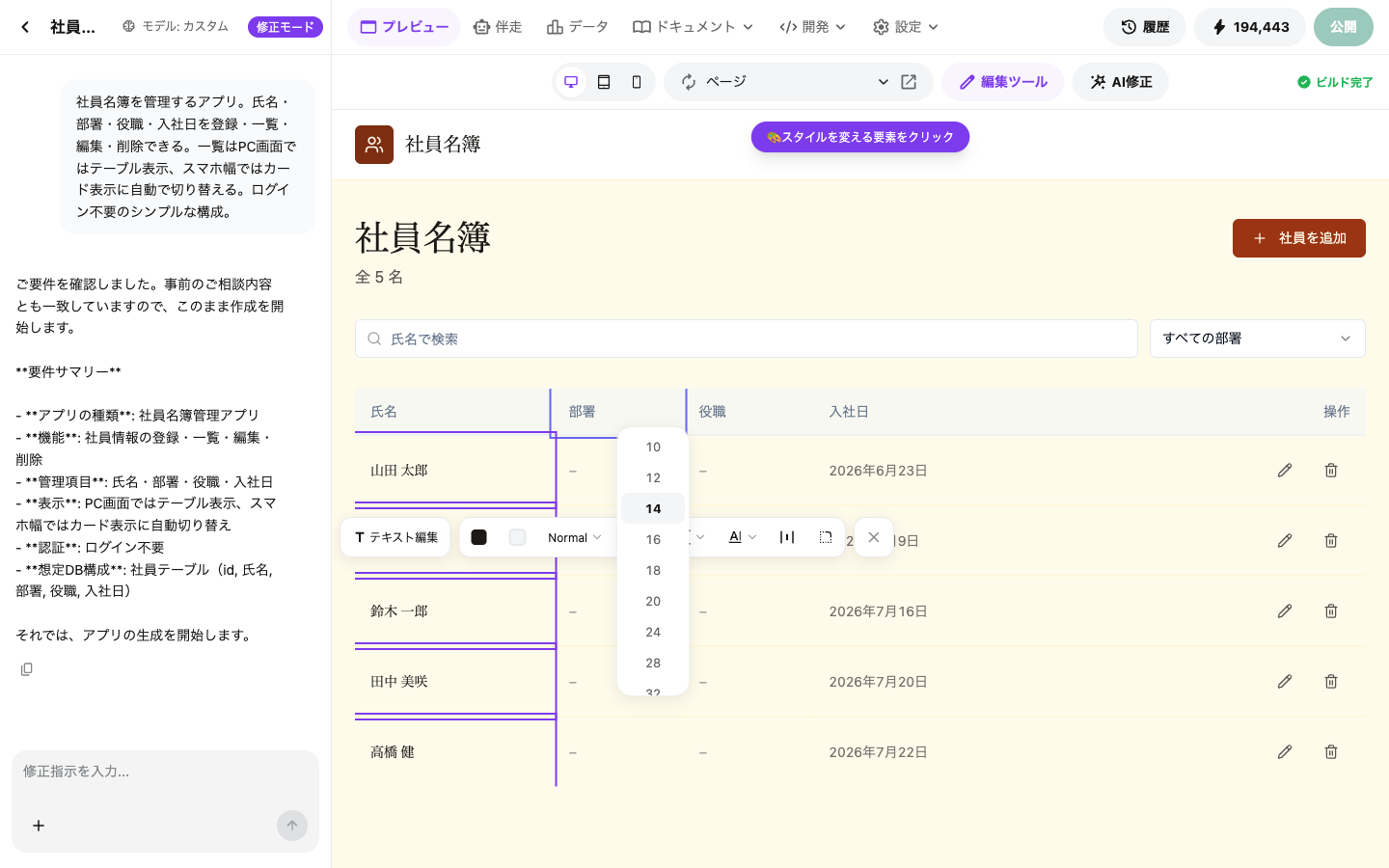Viewport: 1389px width, 868px height.
Task: Select font size 24
Action: (653, 632)
